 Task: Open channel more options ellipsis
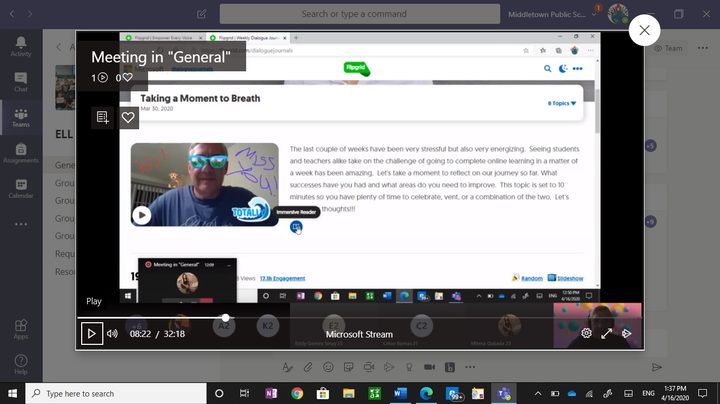pos(703,48)
